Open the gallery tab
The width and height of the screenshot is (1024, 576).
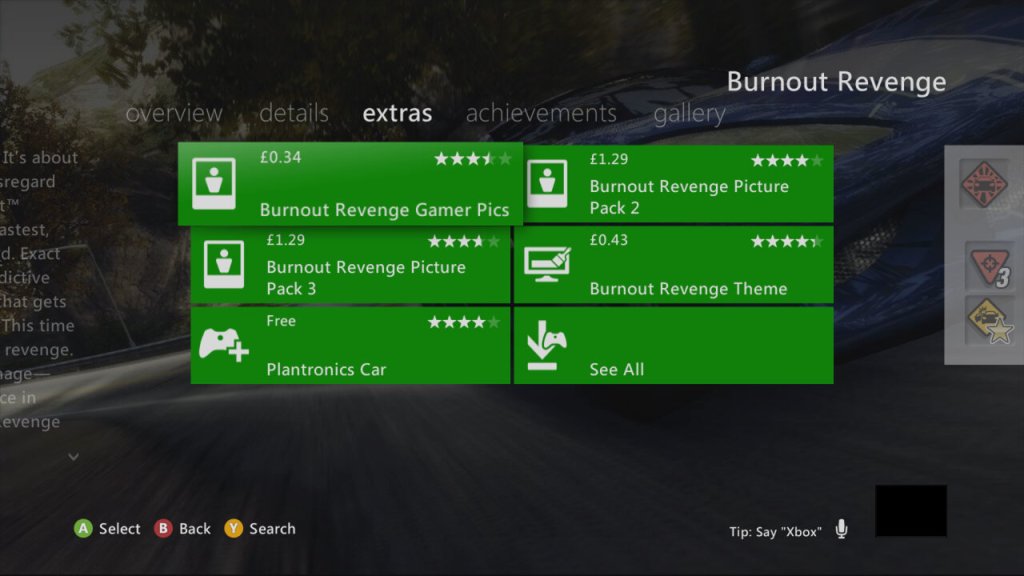[689, 114]
